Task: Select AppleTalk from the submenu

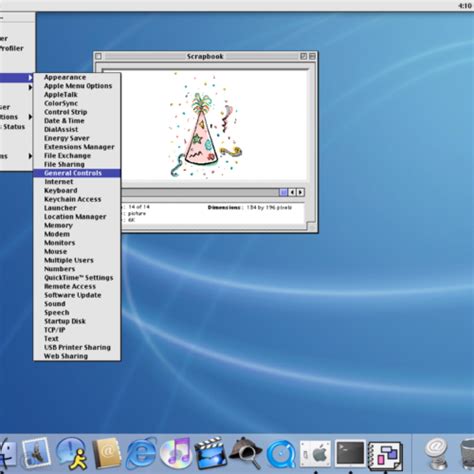Action: pos(77,95)
